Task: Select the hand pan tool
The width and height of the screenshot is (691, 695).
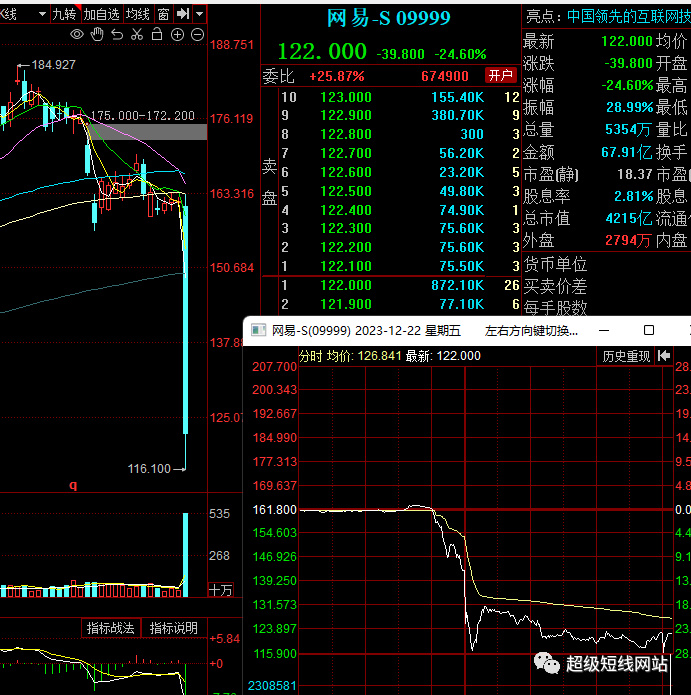Action: 97,35
